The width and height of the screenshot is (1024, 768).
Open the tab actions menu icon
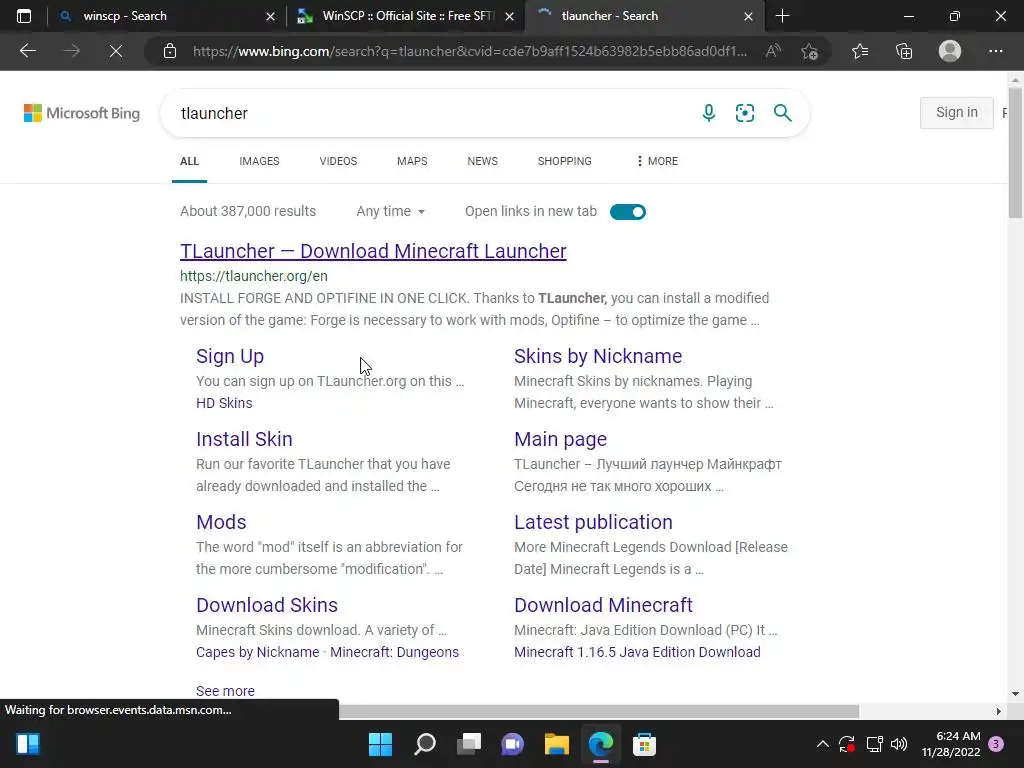pyautogui.click(x=24, y=16)
